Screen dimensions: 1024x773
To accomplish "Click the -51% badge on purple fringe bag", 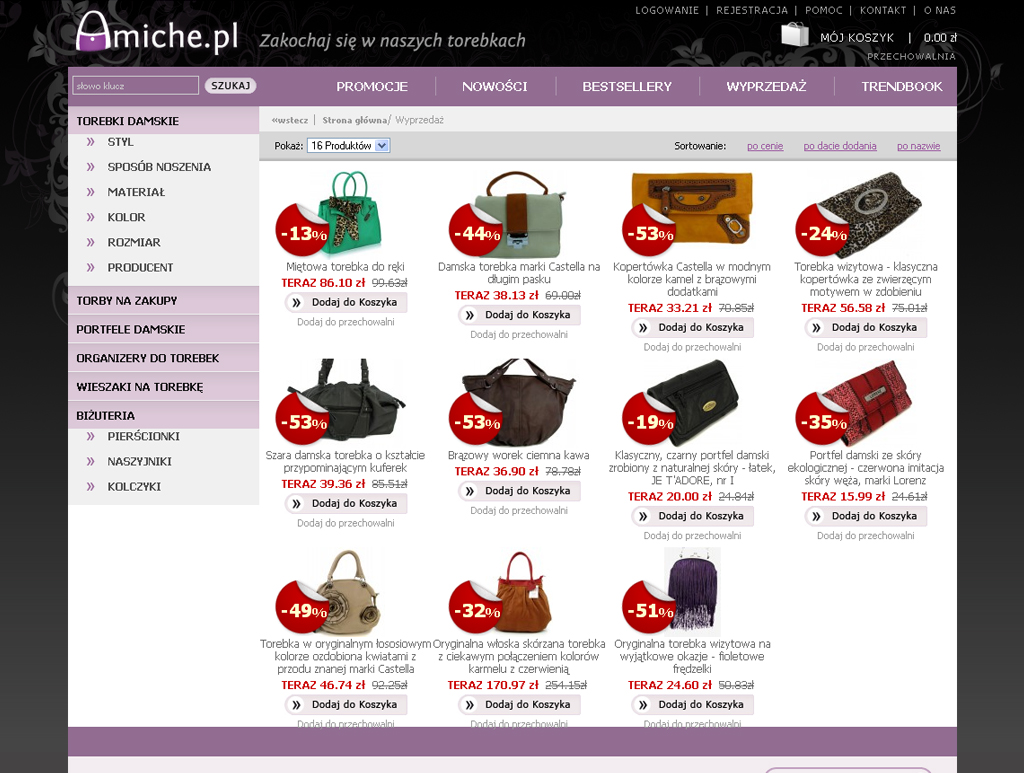I will click(x=649, y=607).
